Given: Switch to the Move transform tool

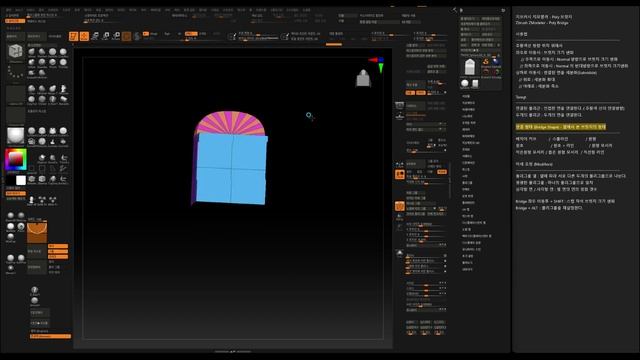Looking at the screenshot, I should [x=95, y=36].
